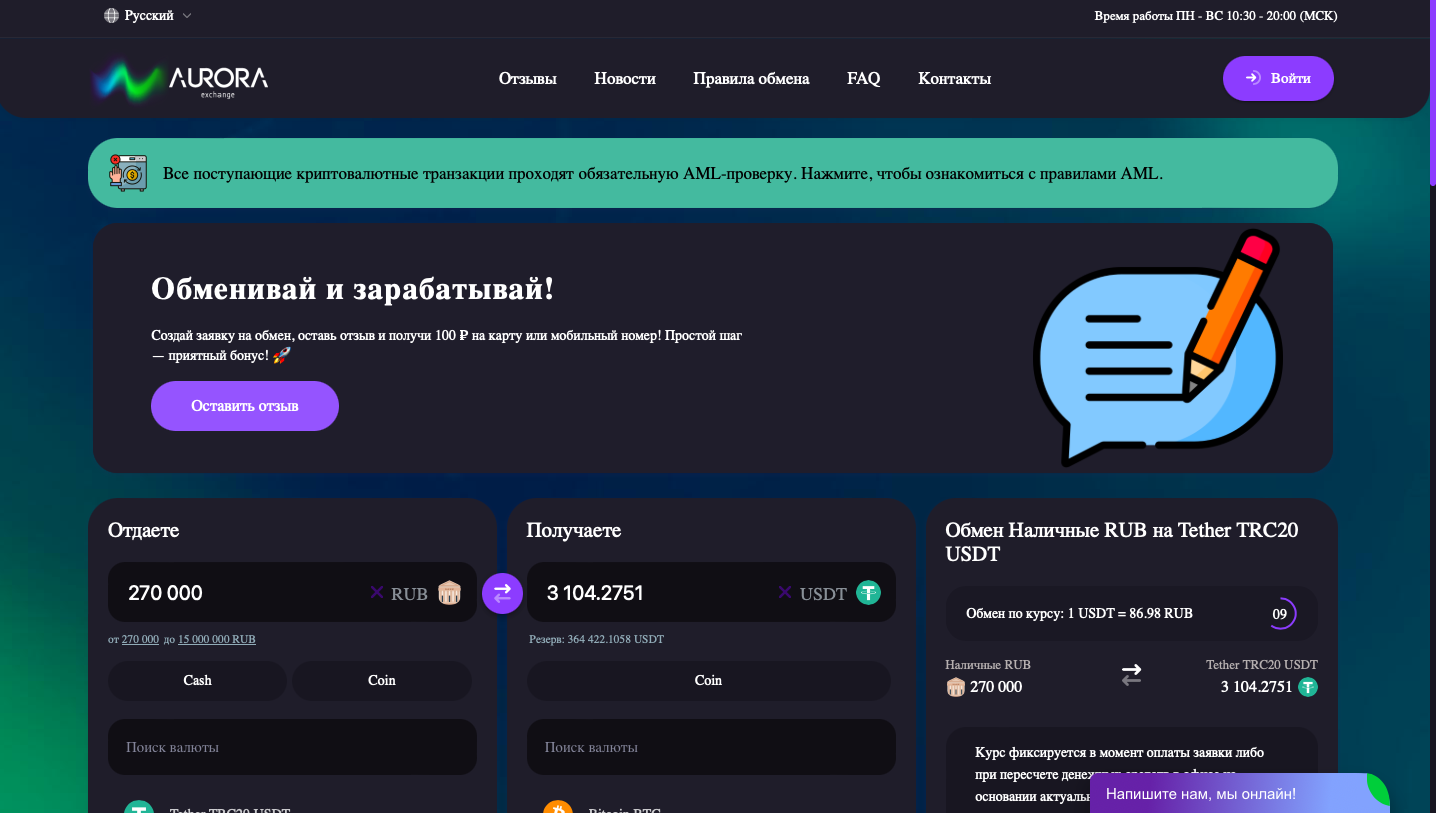Expand the Coin category in Отдаете panel
The width and height of the screenshot is (1436, 813).
tap(381, 680)
